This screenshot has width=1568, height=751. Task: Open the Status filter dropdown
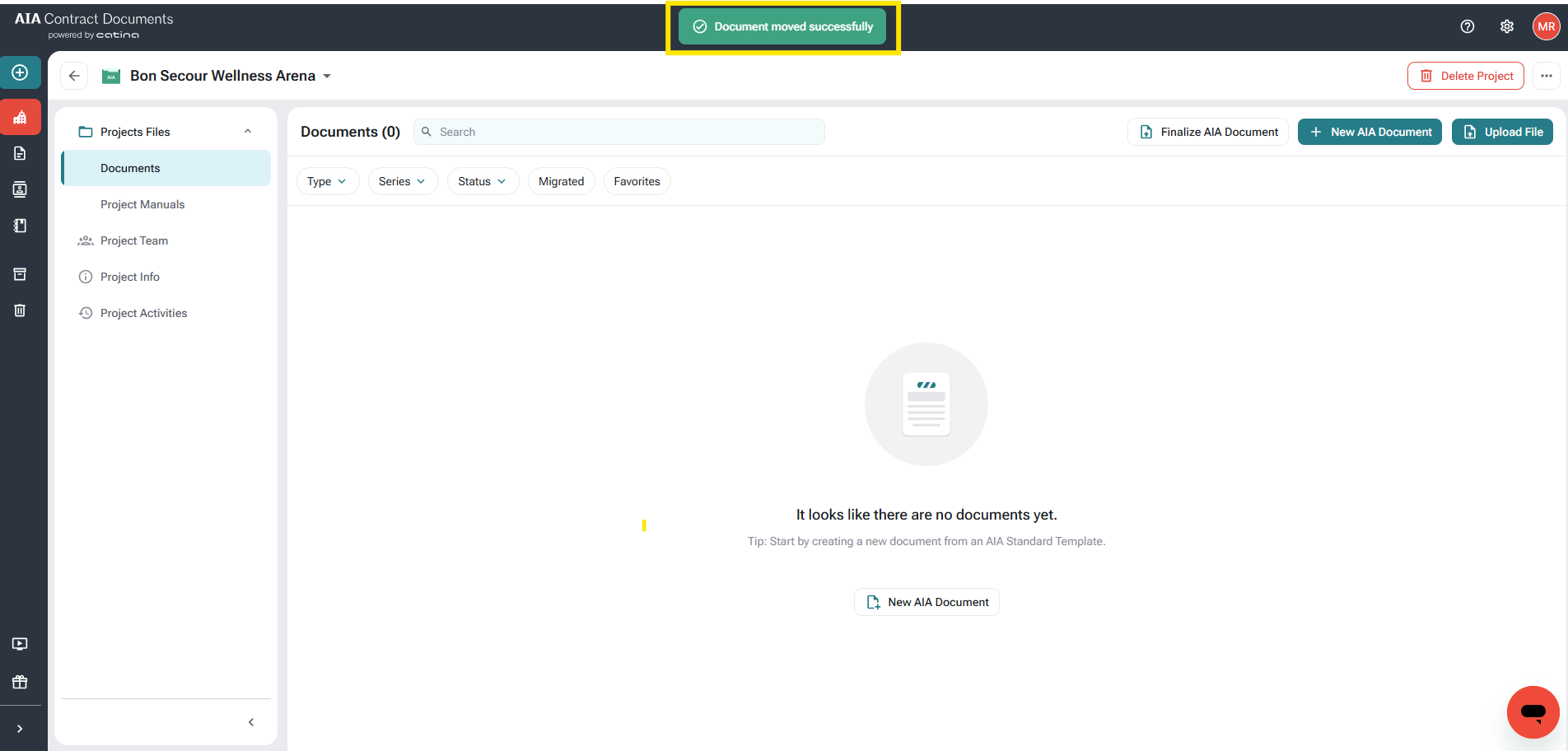pyautogui.click(x=482, y=181)
